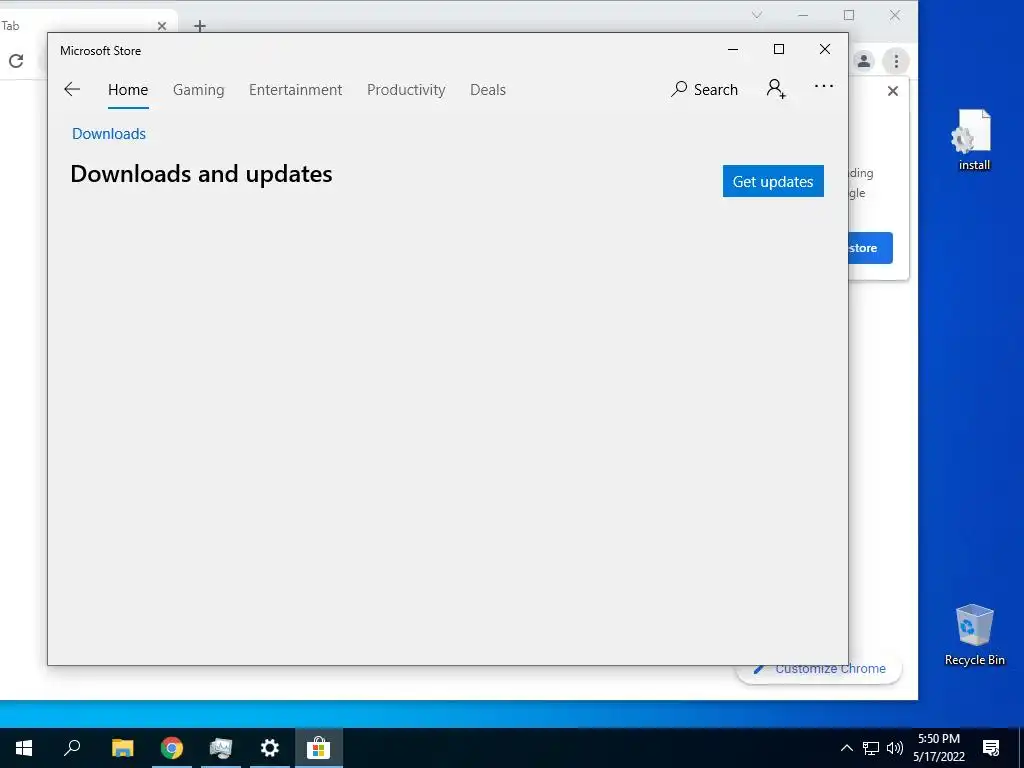Close the Microsoft Store window
The width and height of the screenshot is (1024, 768).
pyautogui.click(x=825, y=49)
